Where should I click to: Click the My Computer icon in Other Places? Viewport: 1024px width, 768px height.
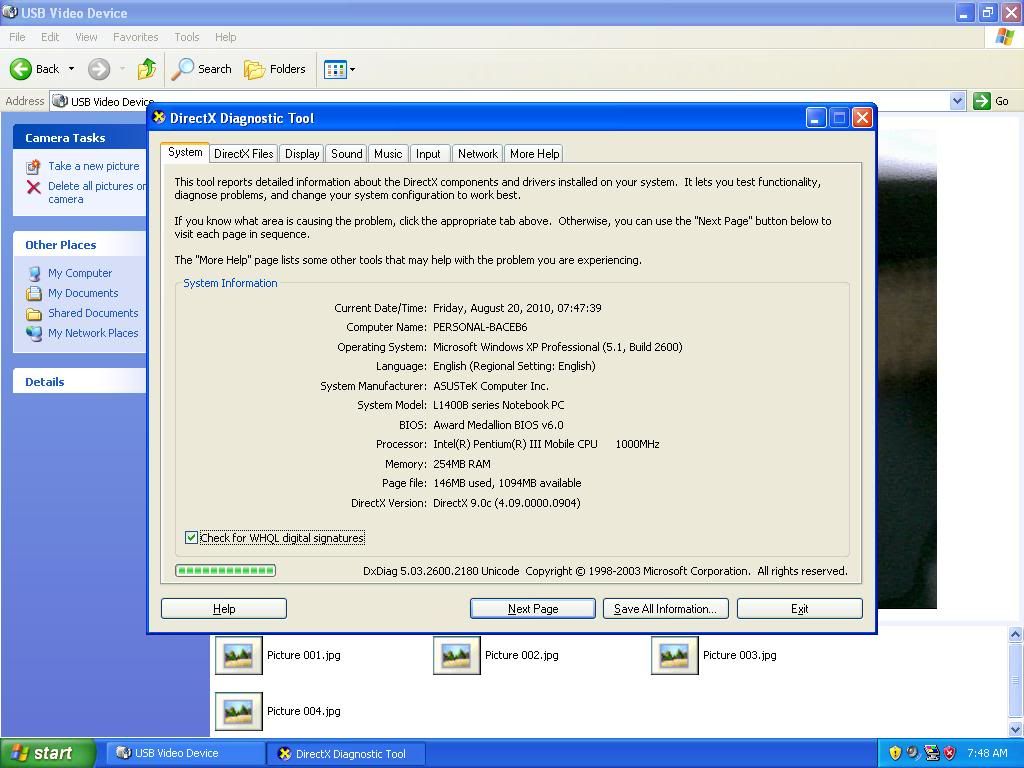click(34, 274)
